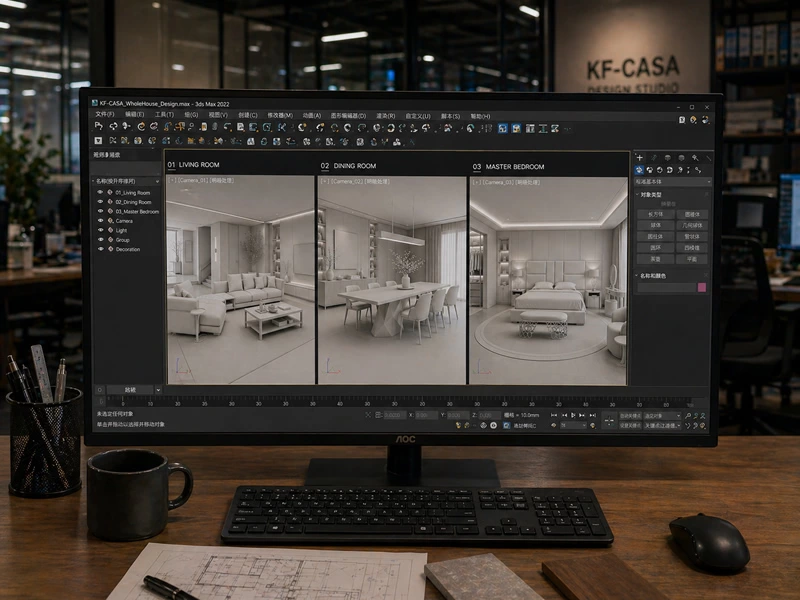Open the 文件(F) File menu

pos(105,115)
